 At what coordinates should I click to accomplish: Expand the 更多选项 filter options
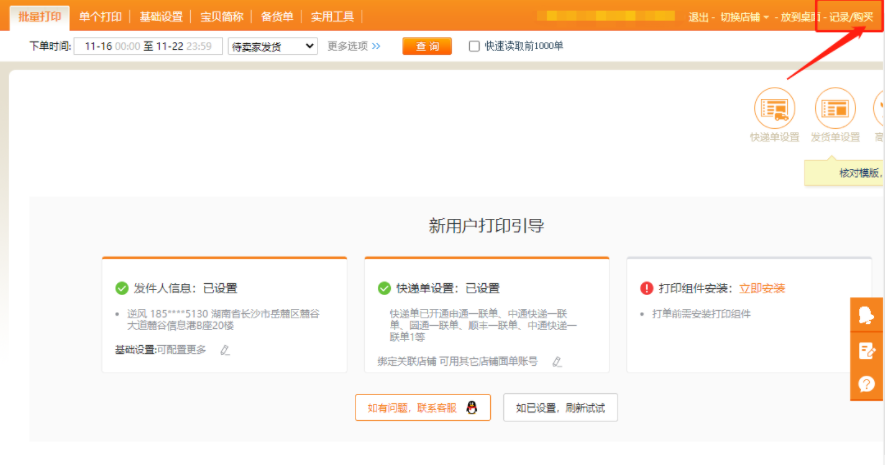[x=347, y=46]
